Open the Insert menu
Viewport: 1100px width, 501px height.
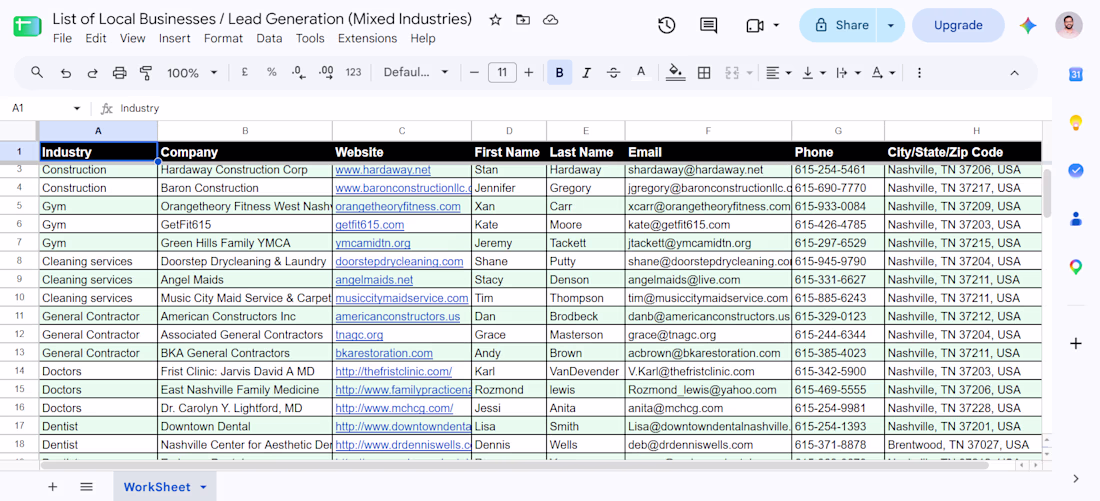(175, 39)
